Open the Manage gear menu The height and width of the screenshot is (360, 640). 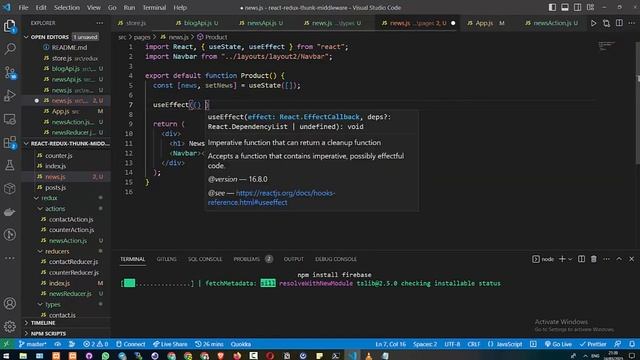click(x=10, y=327)
